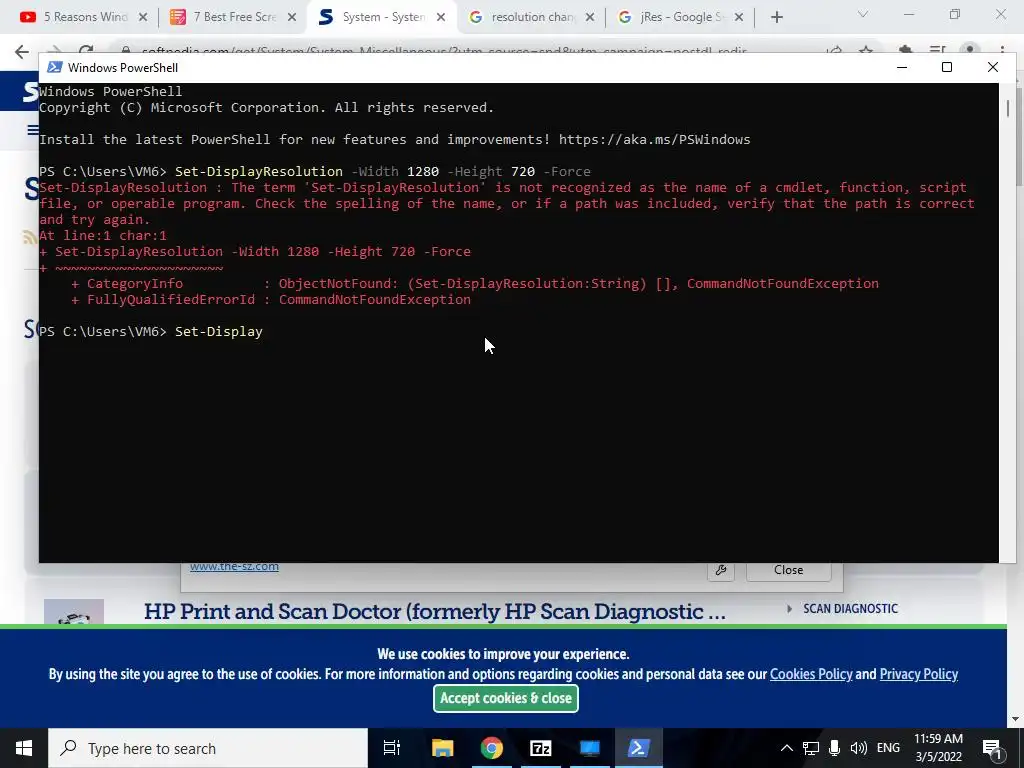Open the SCAN DIAGNOSTIC tag link

coord(850,609)
